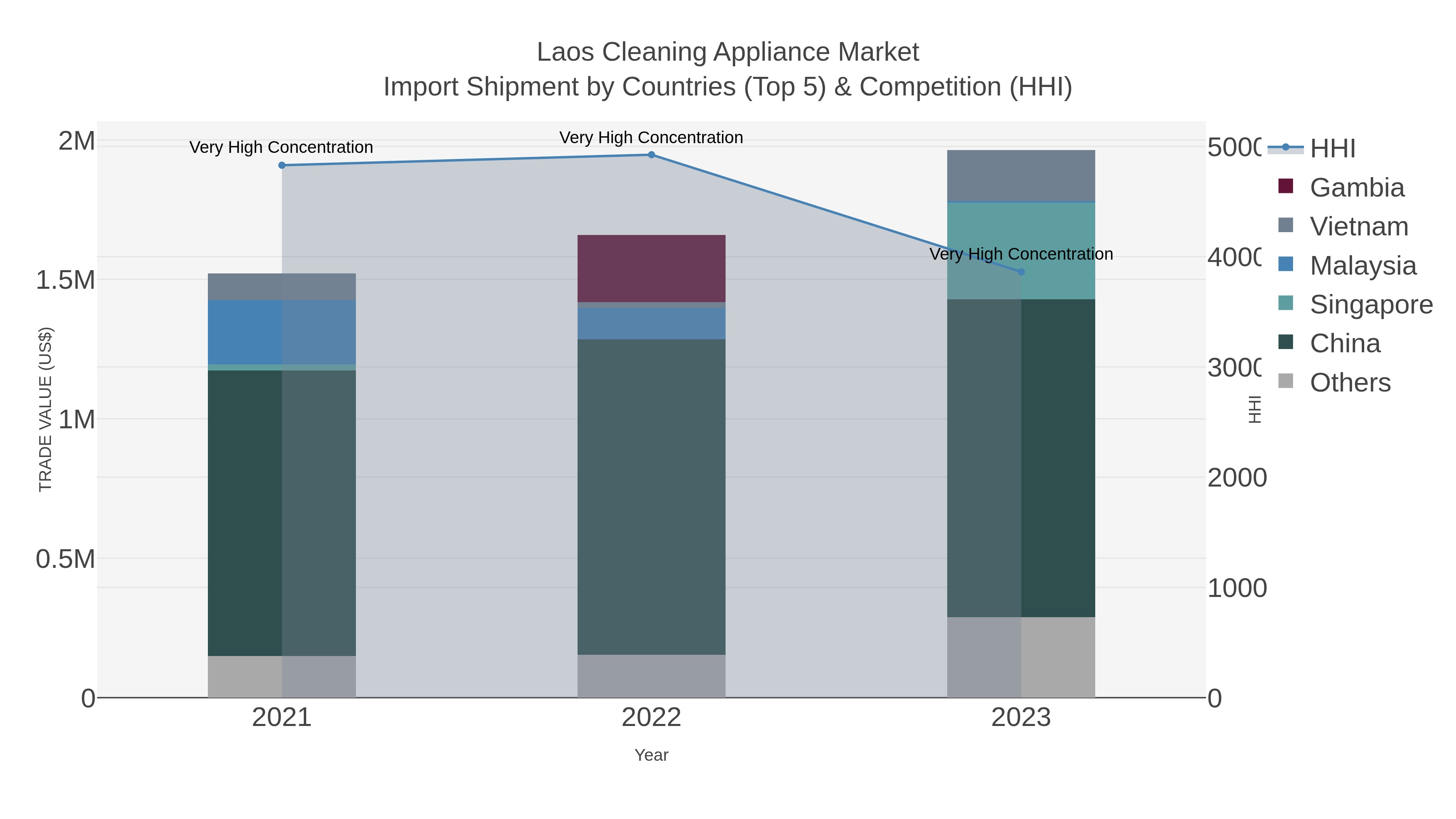Click the Laos Cleaning Appliance Market title
Image resolution: width=1456 pixels, height=819 pixels.
pos(728,52)
